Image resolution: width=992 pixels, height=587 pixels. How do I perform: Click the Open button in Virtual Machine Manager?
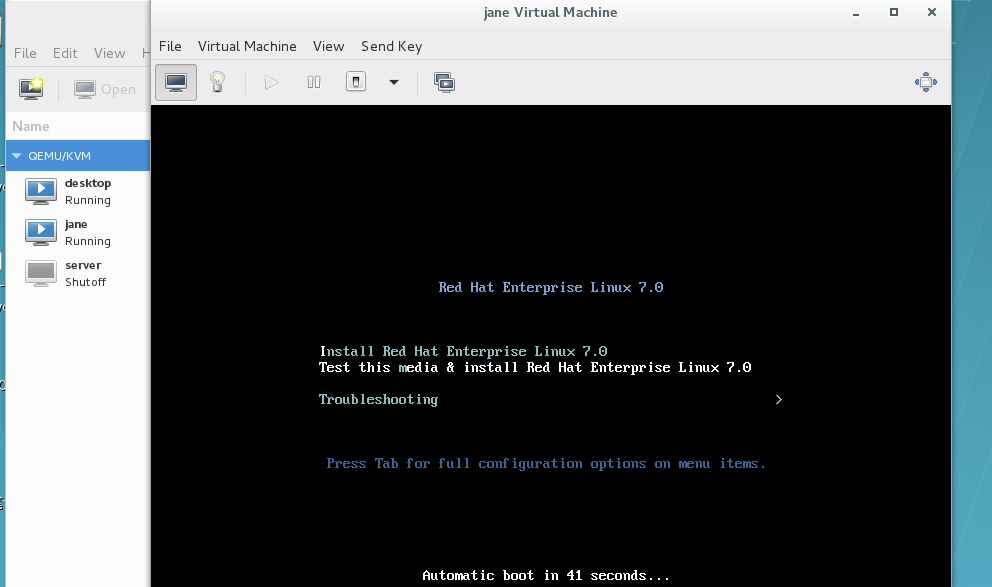pyautogui.click(x=104, y=89)
